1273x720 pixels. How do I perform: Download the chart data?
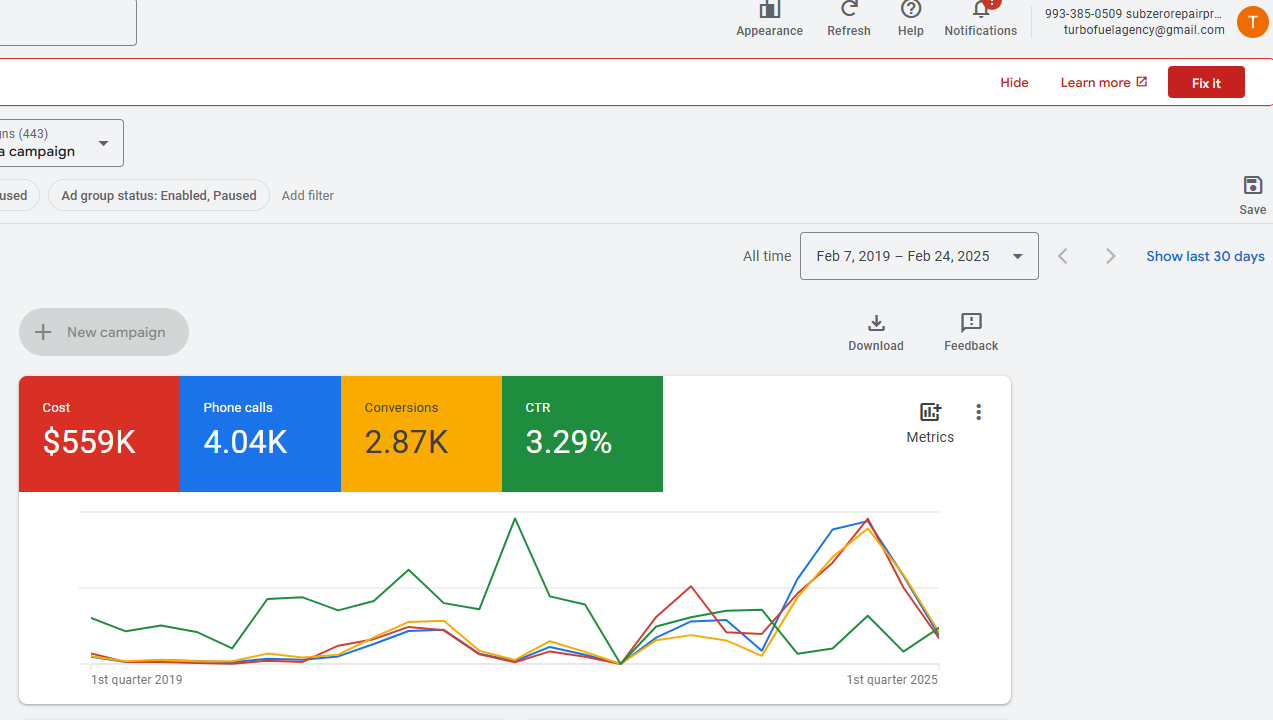(x=876, y=323)
